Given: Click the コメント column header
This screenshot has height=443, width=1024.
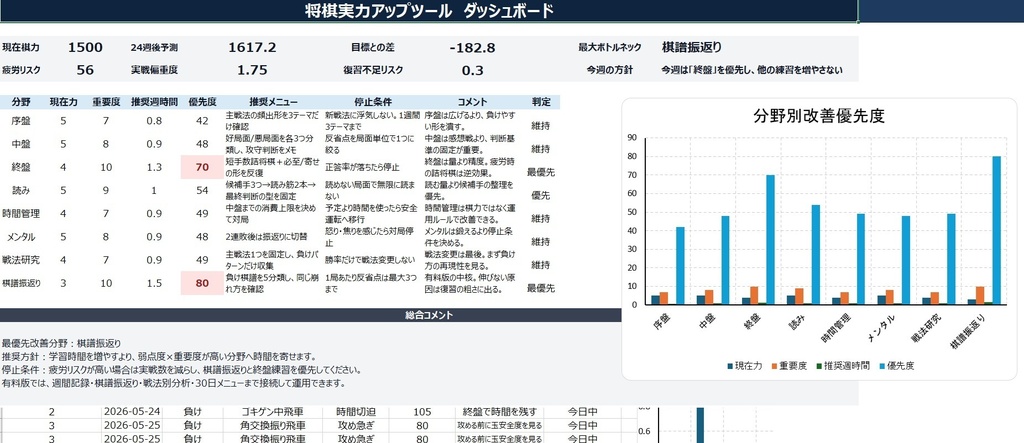Looking at the screenshot, I should pyautogui.click(x=472, y=102).
